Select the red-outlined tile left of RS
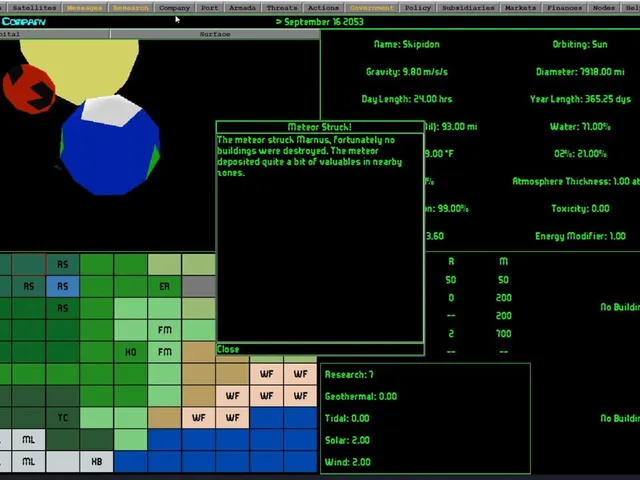 pos(29,264)
